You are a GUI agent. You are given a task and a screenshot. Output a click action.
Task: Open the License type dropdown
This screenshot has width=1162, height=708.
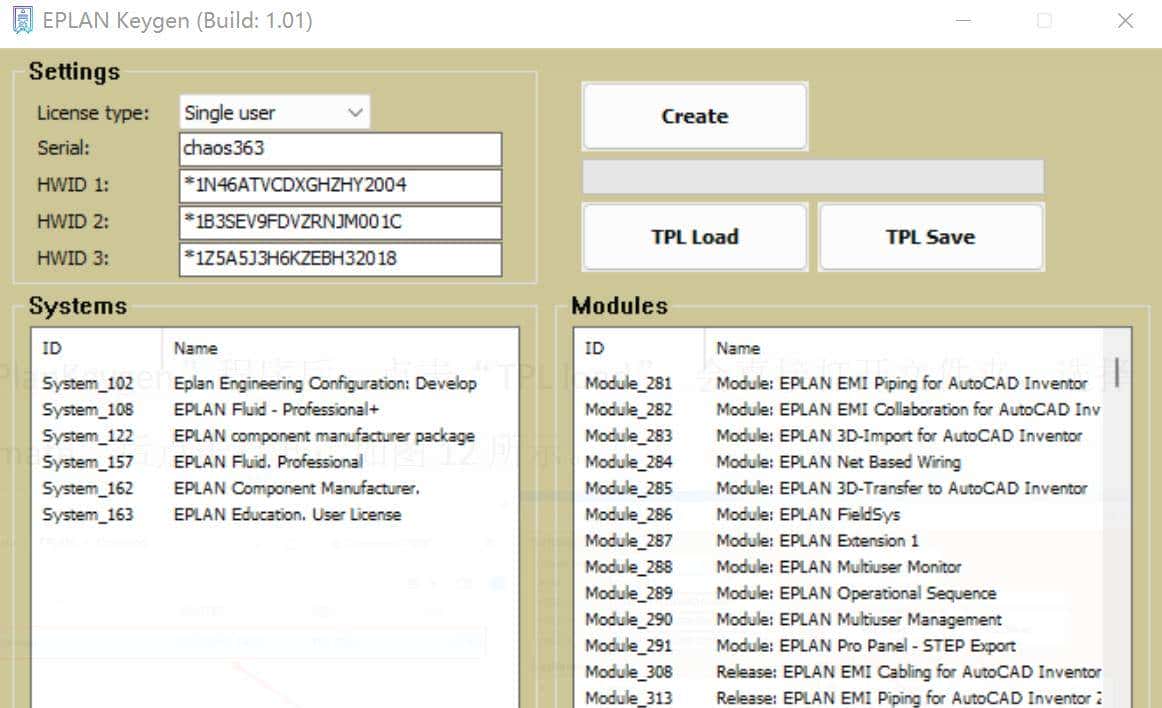point(274,113)
